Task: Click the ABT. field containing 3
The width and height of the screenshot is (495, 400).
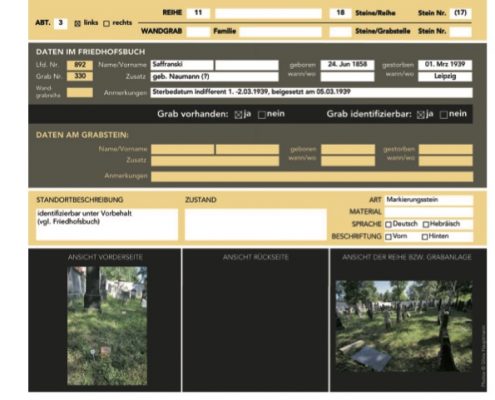Action: (x=60, y=23)
